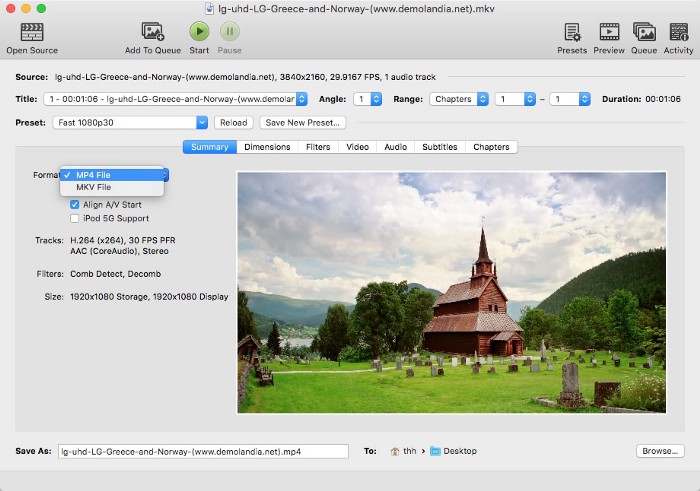
Task: Start encoding with the green Start button
Action: (199, 32)
